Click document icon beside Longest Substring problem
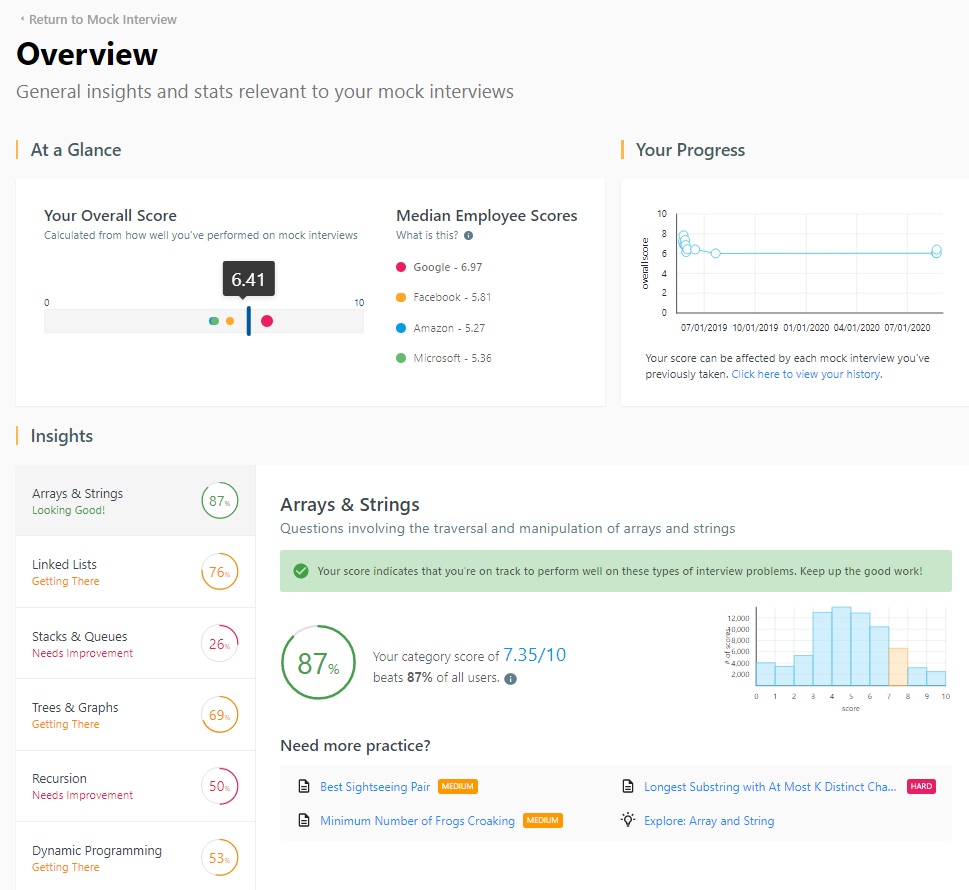This screenshot has height=890, width=969. pos(628,786)
